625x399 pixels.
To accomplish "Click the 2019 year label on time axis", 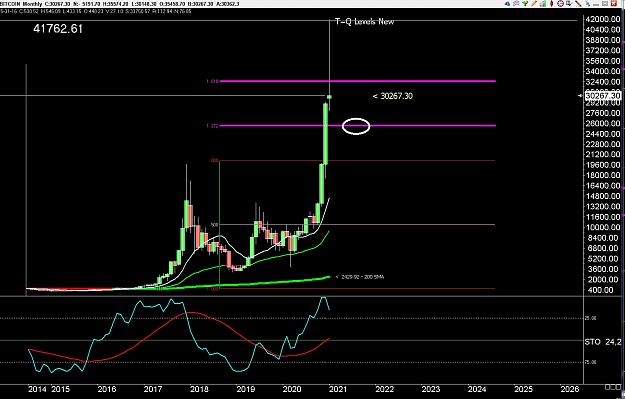I will coord(246,389).
